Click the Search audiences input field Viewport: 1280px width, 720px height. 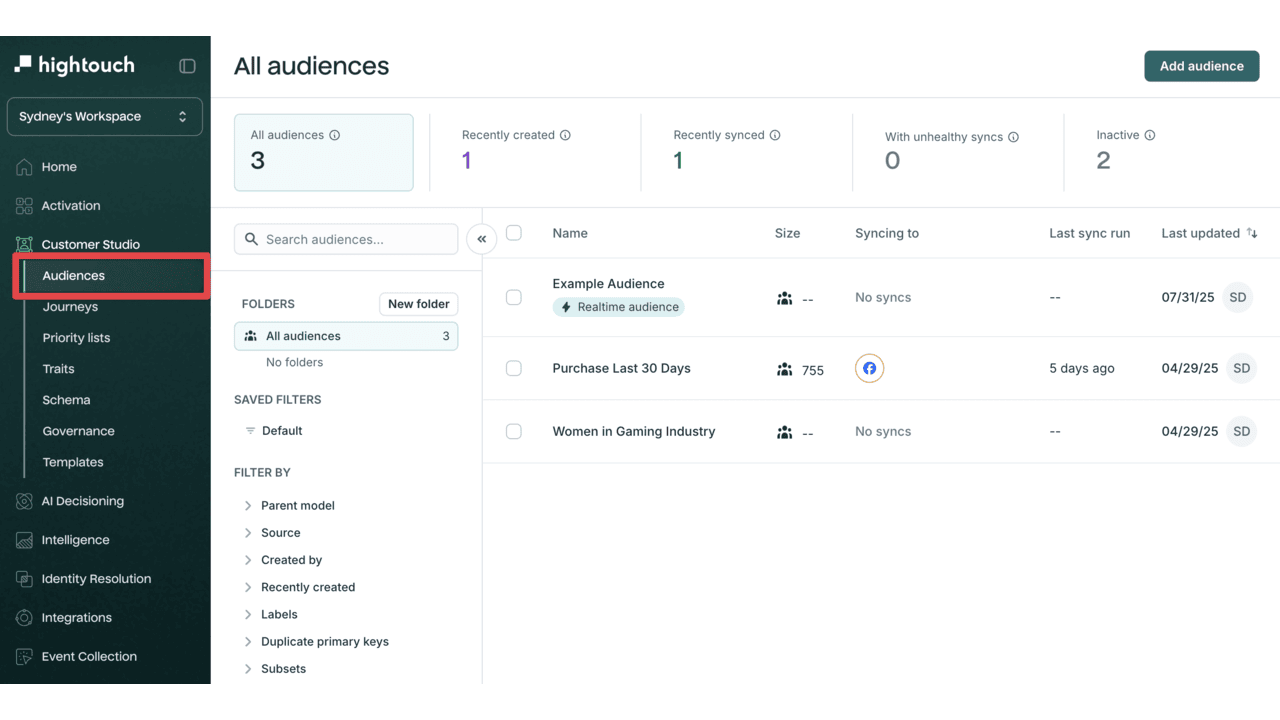click(346, 239)
